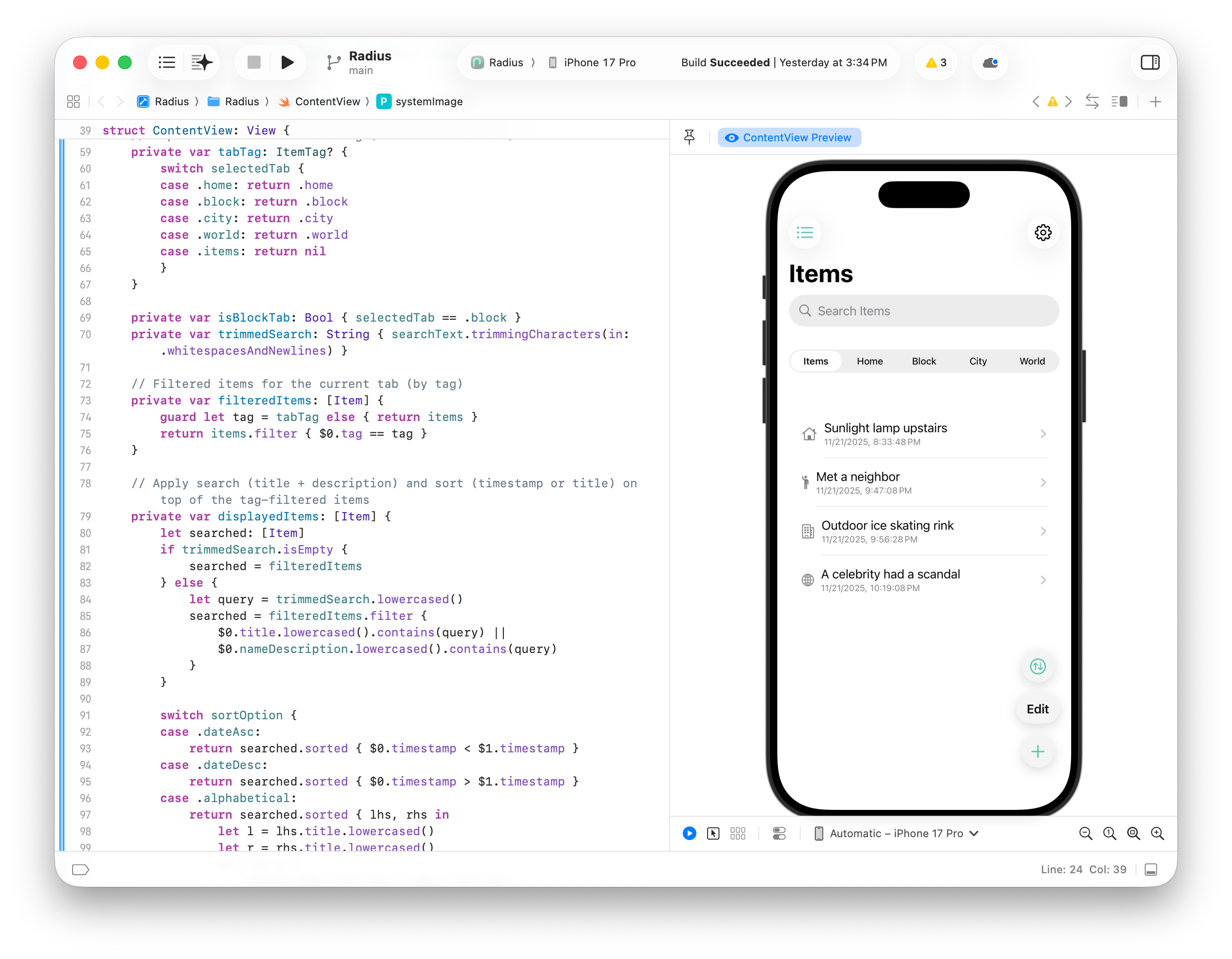
Task: Click the sort arrows button in preview
Action: click(x=1038, y=666)
